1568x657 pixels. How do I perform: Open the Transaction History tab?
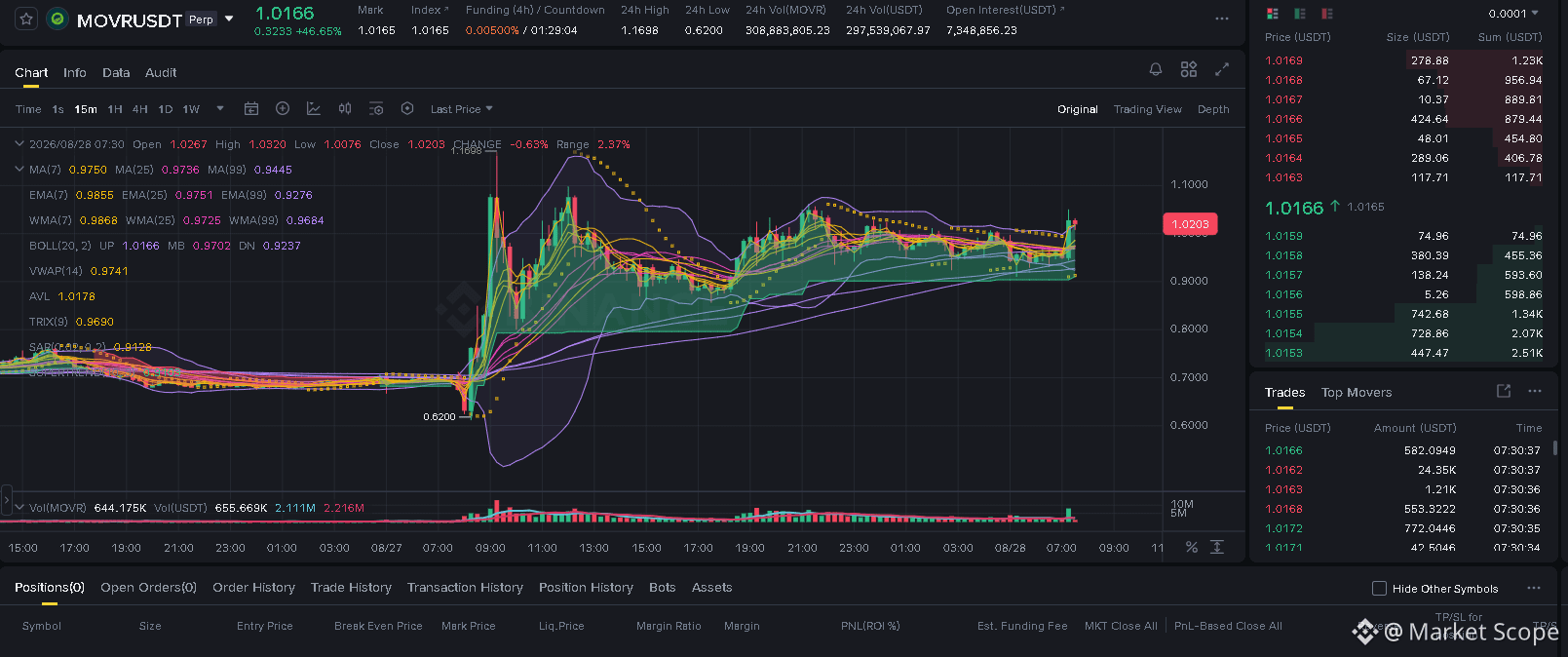[x=465, y=587]
